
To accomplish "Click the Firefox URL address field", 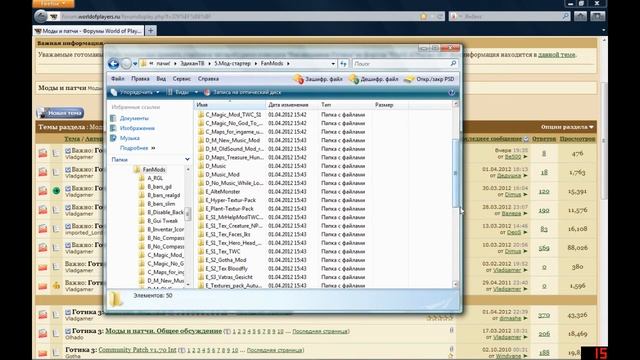I will tap(239, 17).
